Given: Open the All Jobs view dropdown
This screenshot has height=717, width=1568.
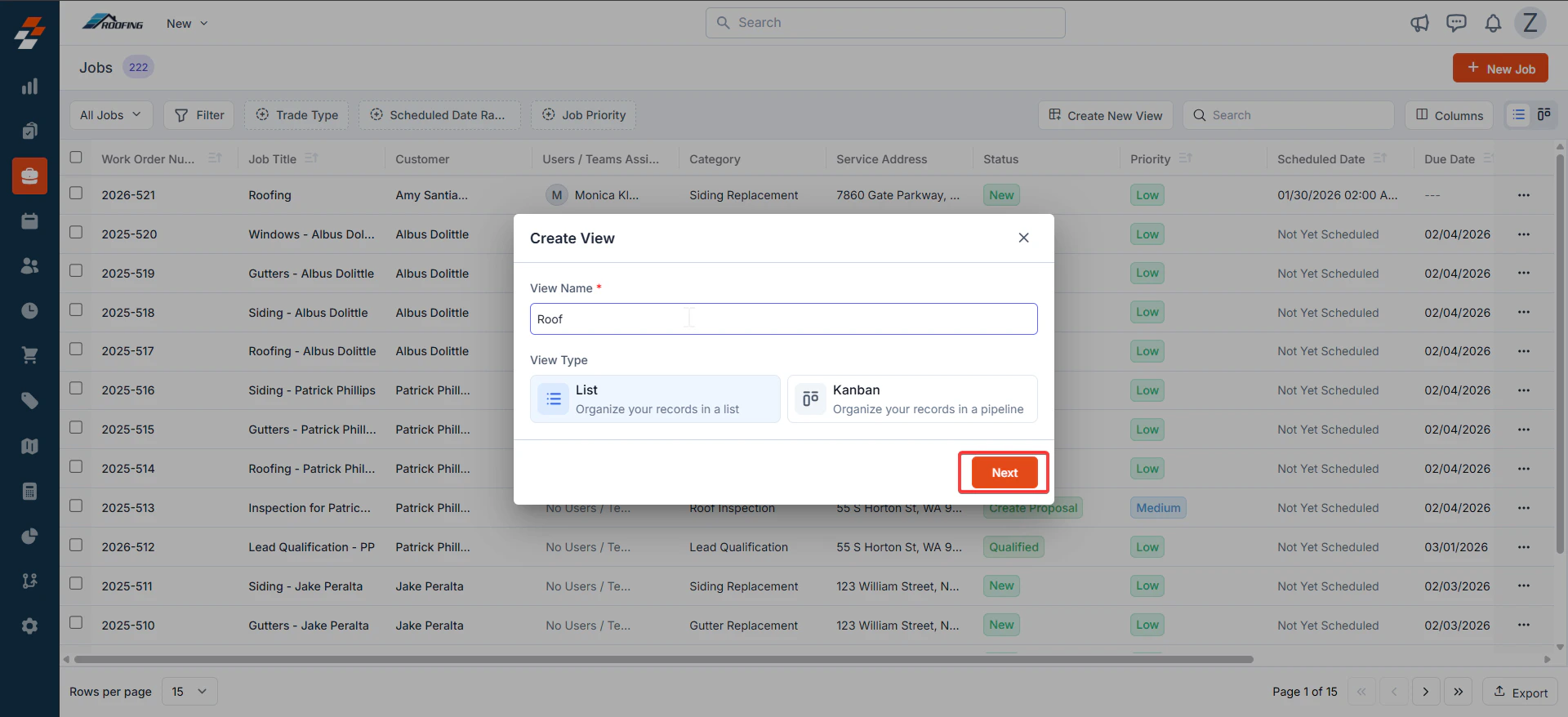Looking at the screenshot, I should (x=110, y=115).
